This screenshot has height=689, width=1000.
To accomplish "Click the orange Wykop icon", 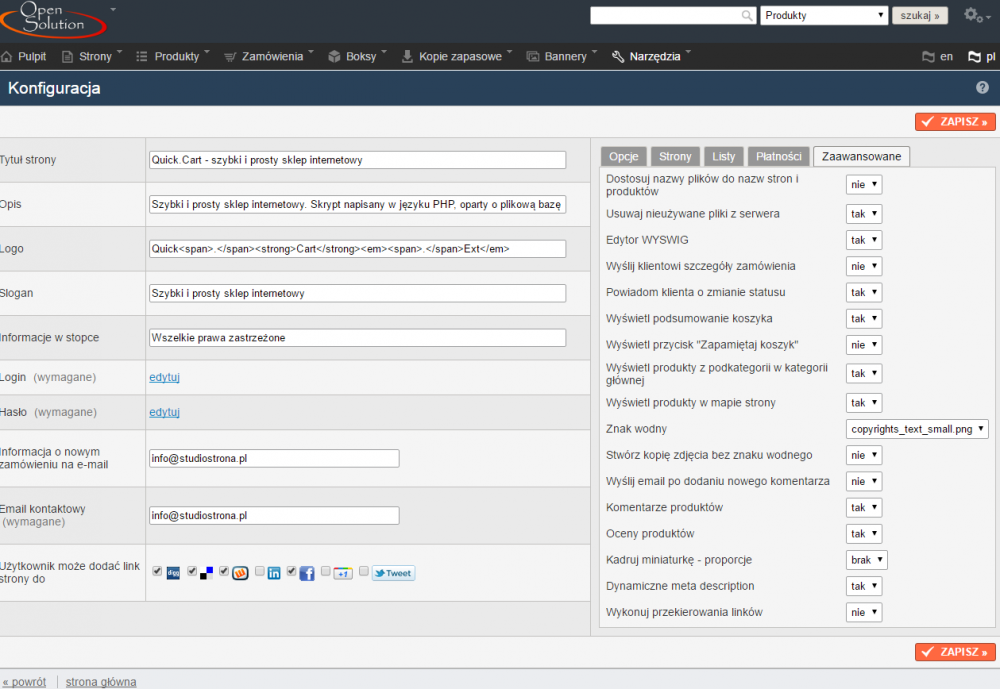I will pos(240,573).
